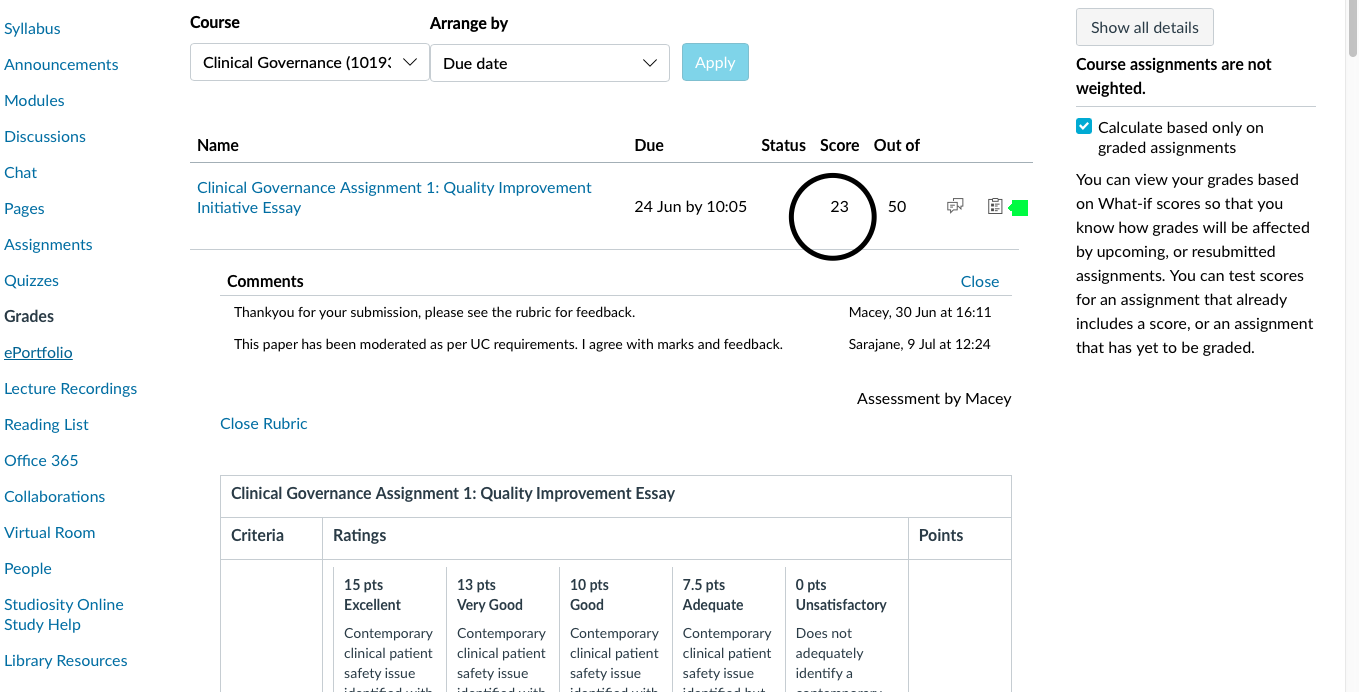Select Grades in course navigation
1359x692 pixels.
coord(29,316)
